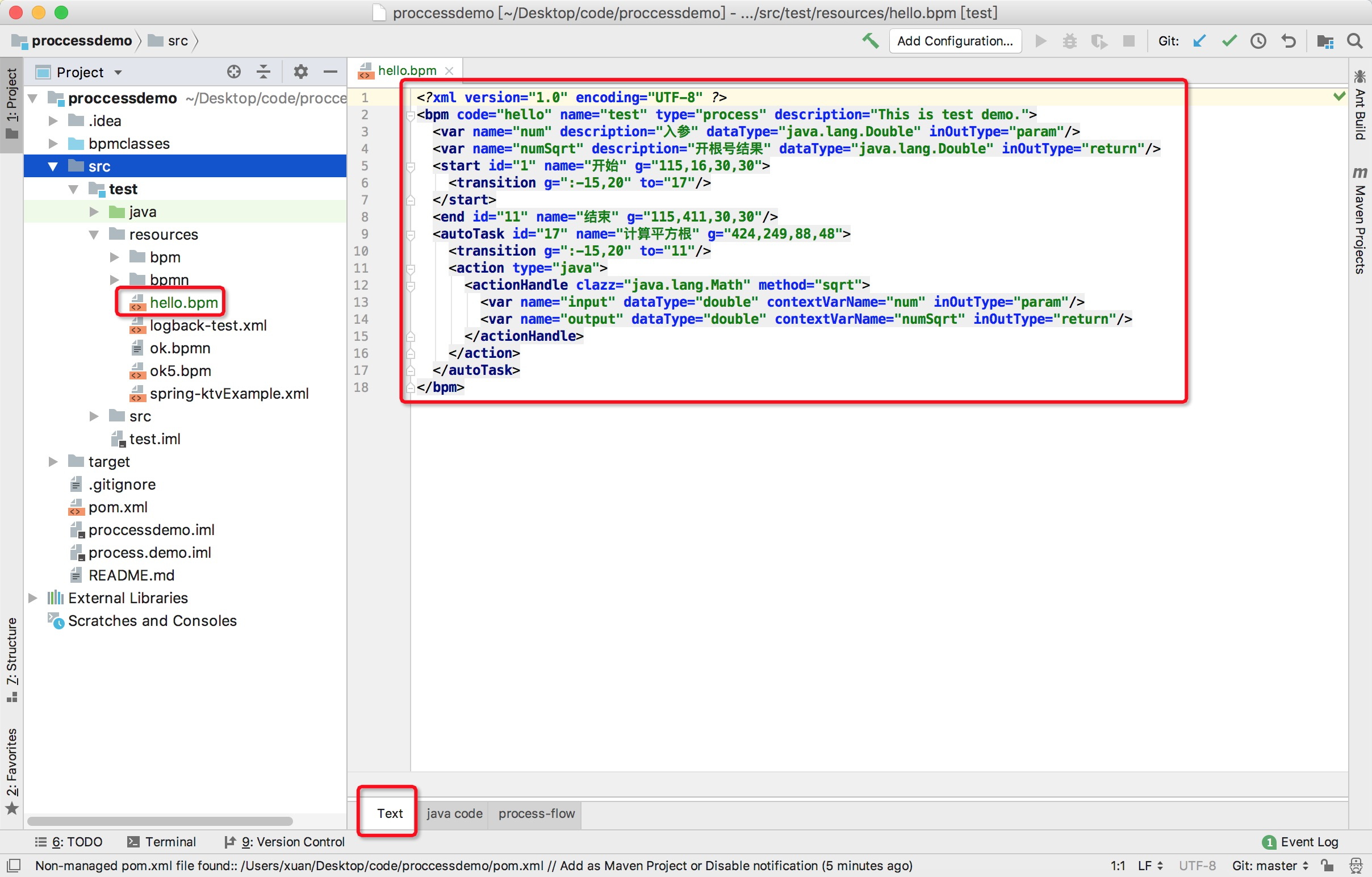Click the Git commit checkmark icon

(x=1229, y=41)
